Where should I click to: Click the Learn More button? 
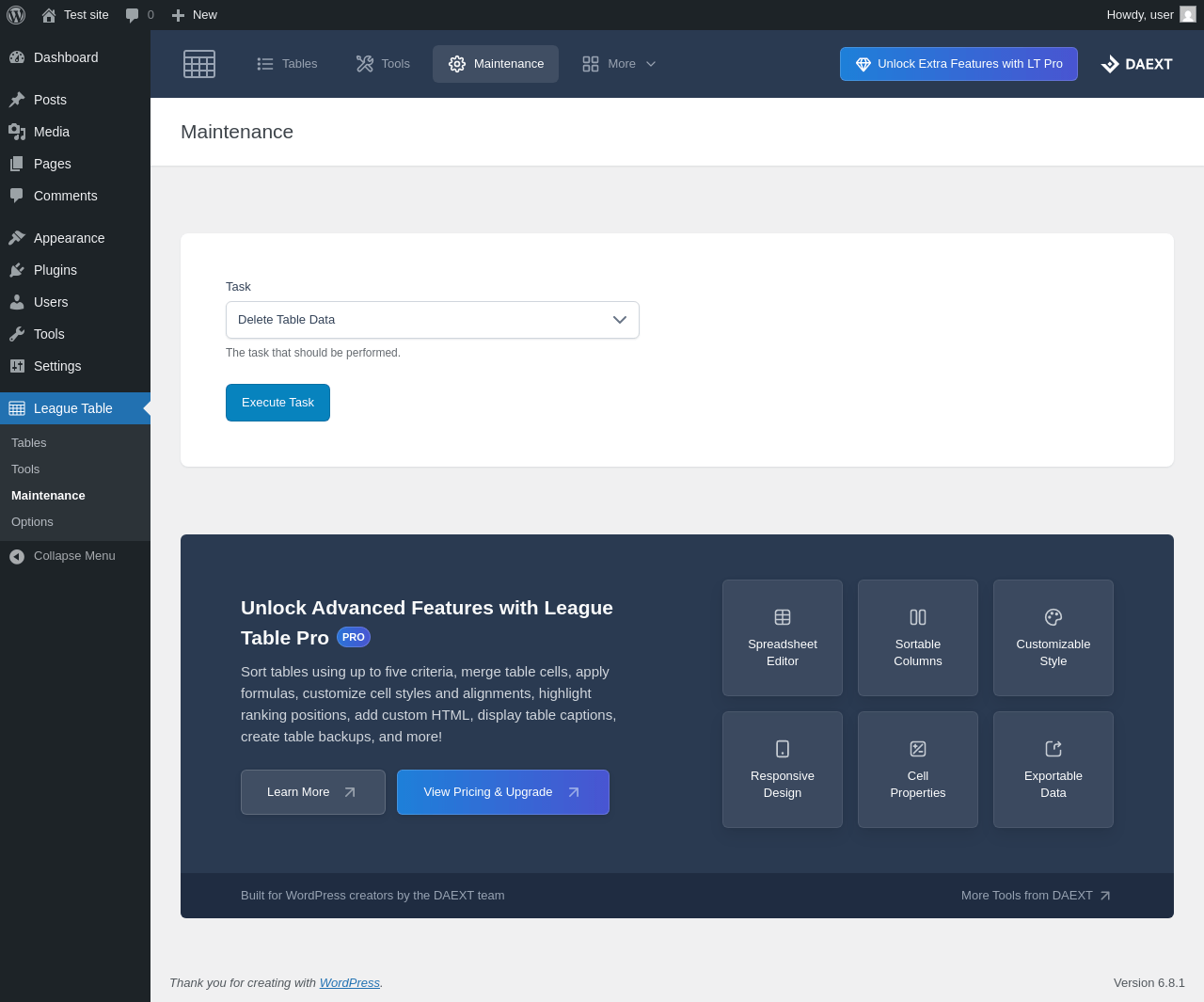pyautogui.click(x=313, y=792)
